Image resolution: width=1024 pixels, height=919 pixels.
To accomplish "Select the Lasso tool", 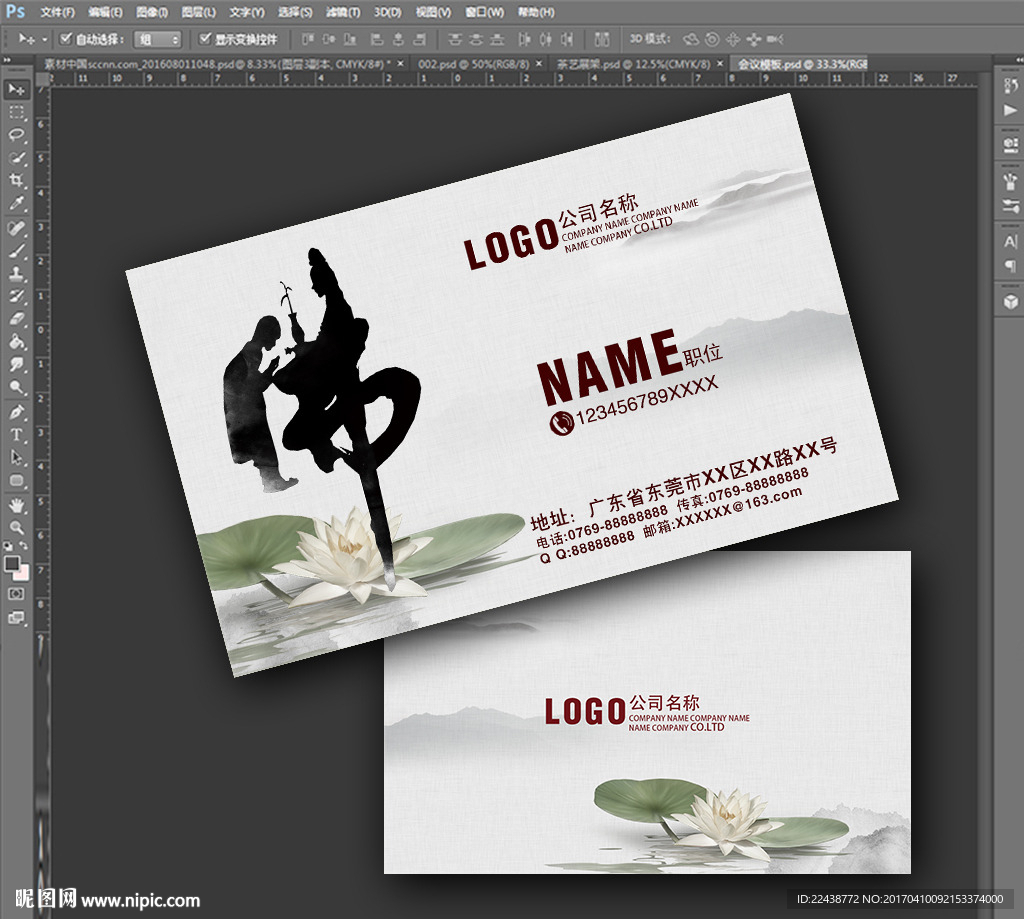I will 16,135.
